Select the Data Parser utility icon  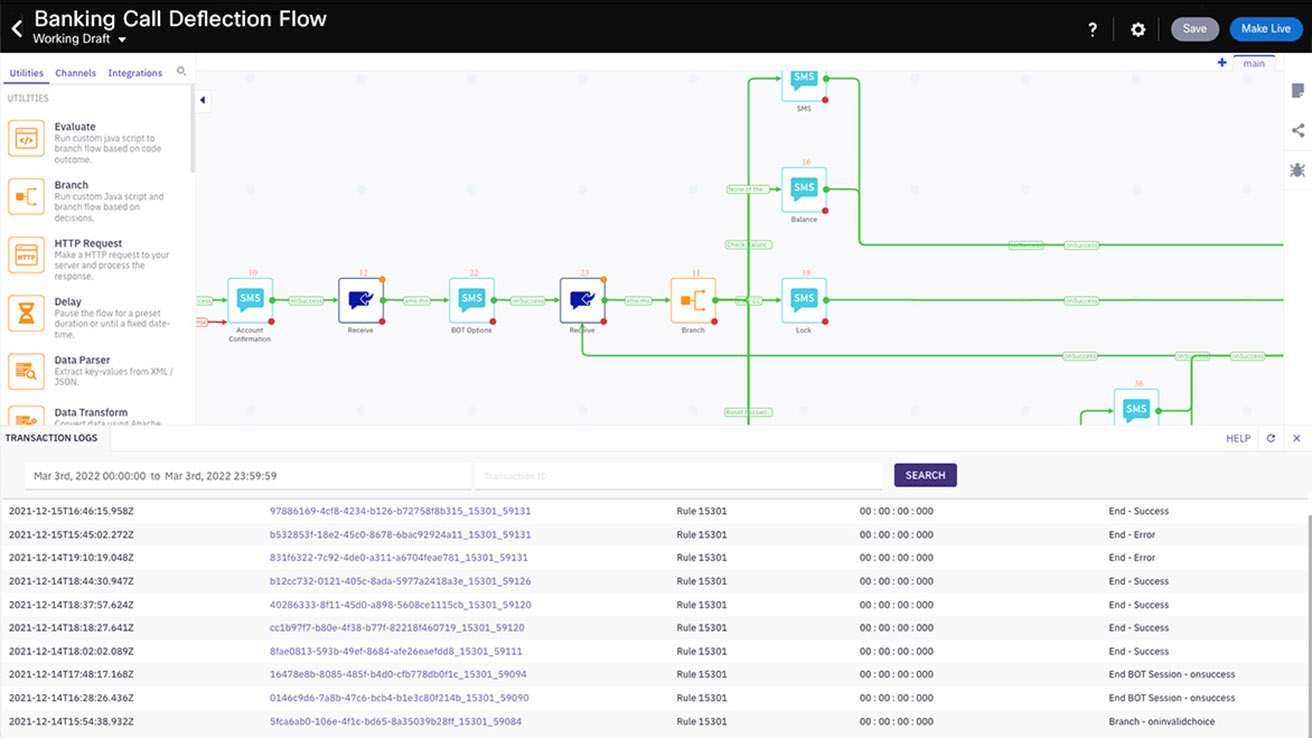click(x=27, y=372)
